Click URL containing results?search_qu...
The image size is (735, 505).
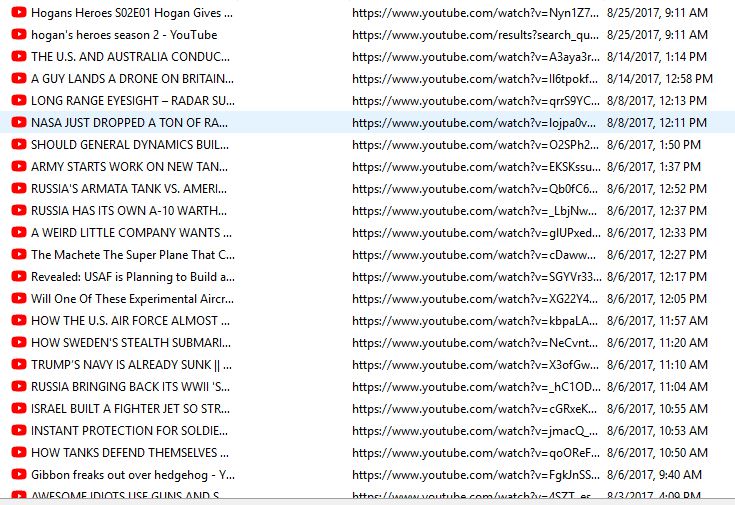[x=475, y=35]
